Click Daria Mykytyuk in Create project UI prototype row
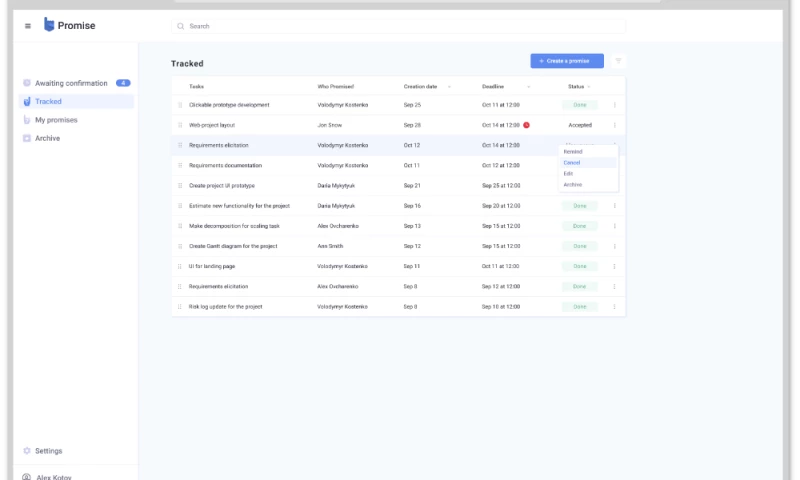This screenshot has width=800, height=480. (x=336, y=186)
